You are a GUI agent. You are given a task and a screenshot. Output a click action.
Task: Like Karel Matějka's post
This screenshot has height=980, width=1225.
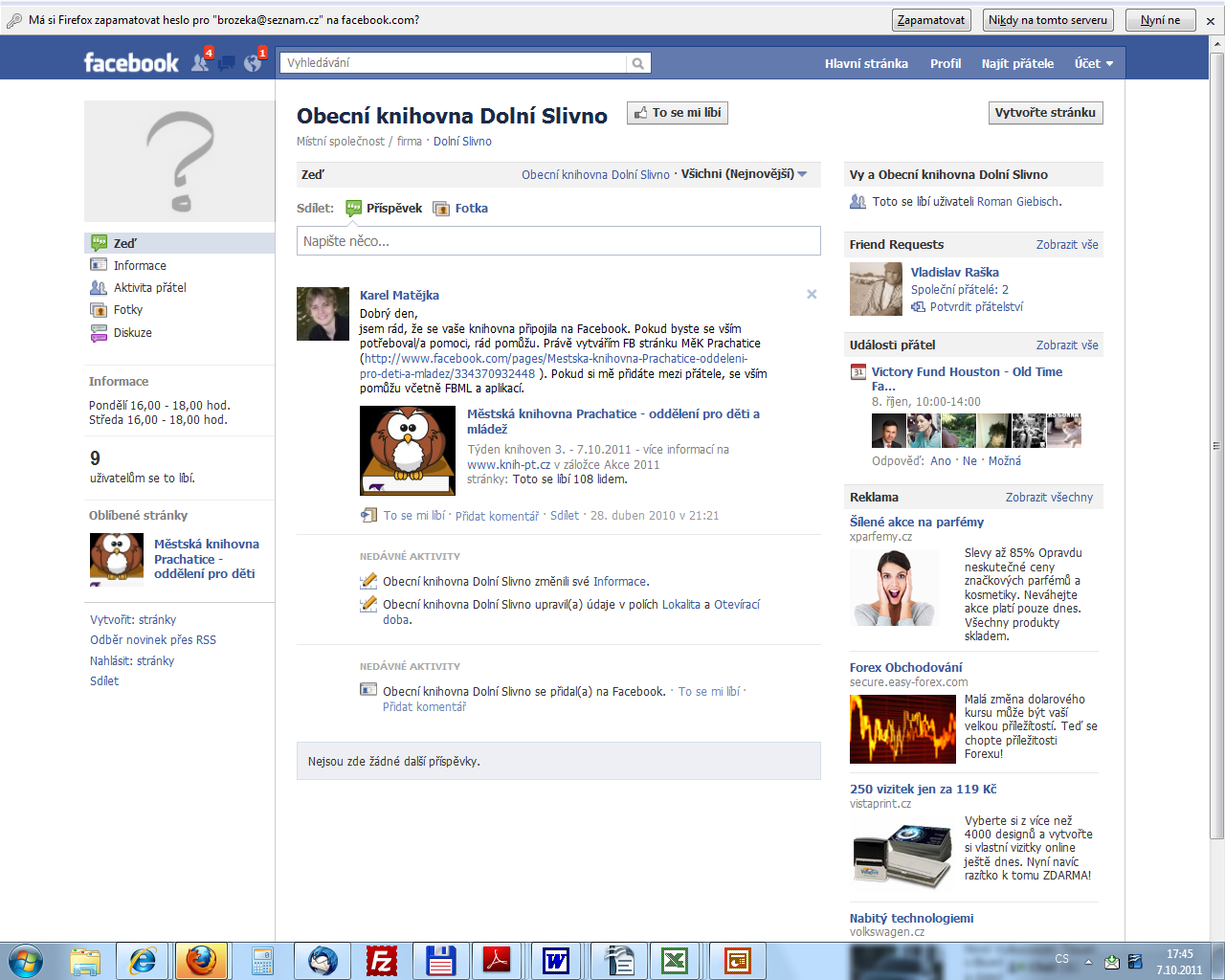coord(414,516)
